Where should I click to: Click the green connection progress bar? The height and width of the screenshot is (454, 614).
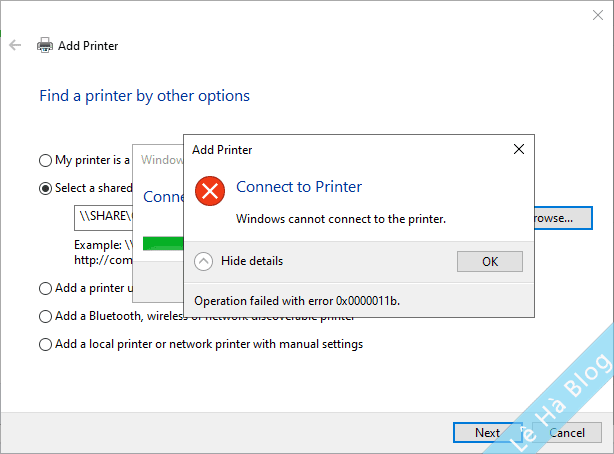(162, 243)
